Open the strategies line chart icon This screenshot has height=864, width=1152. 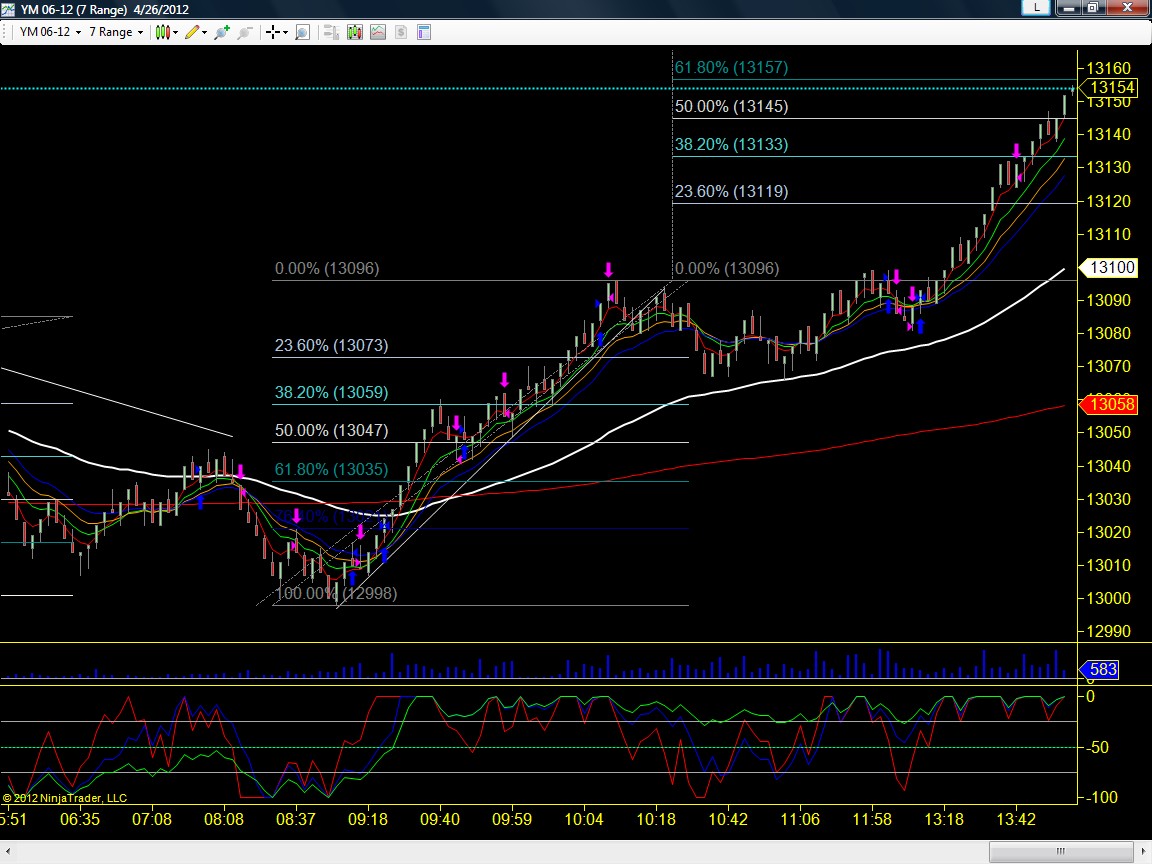(378, 32)
